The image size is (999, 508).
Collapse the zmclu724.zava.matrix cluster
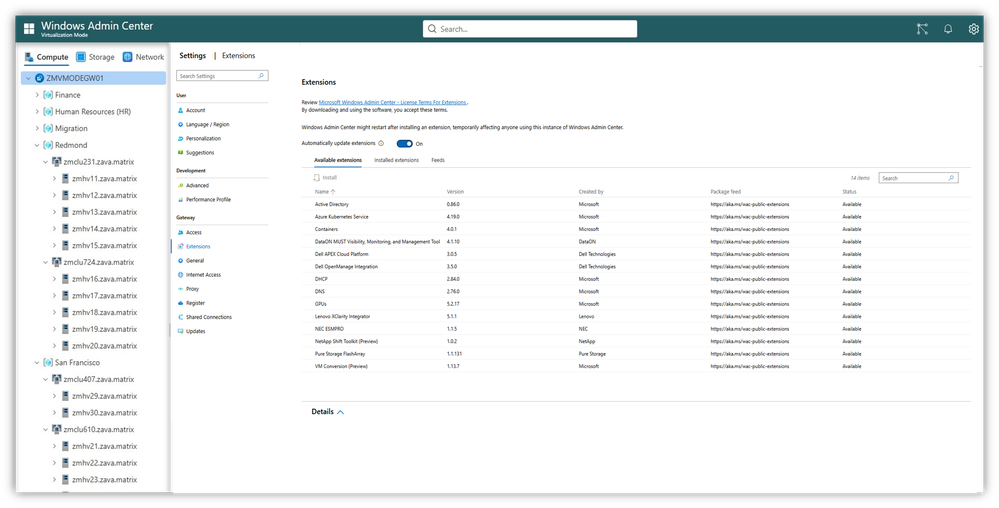pyautogui.click(x=45, y=262)
